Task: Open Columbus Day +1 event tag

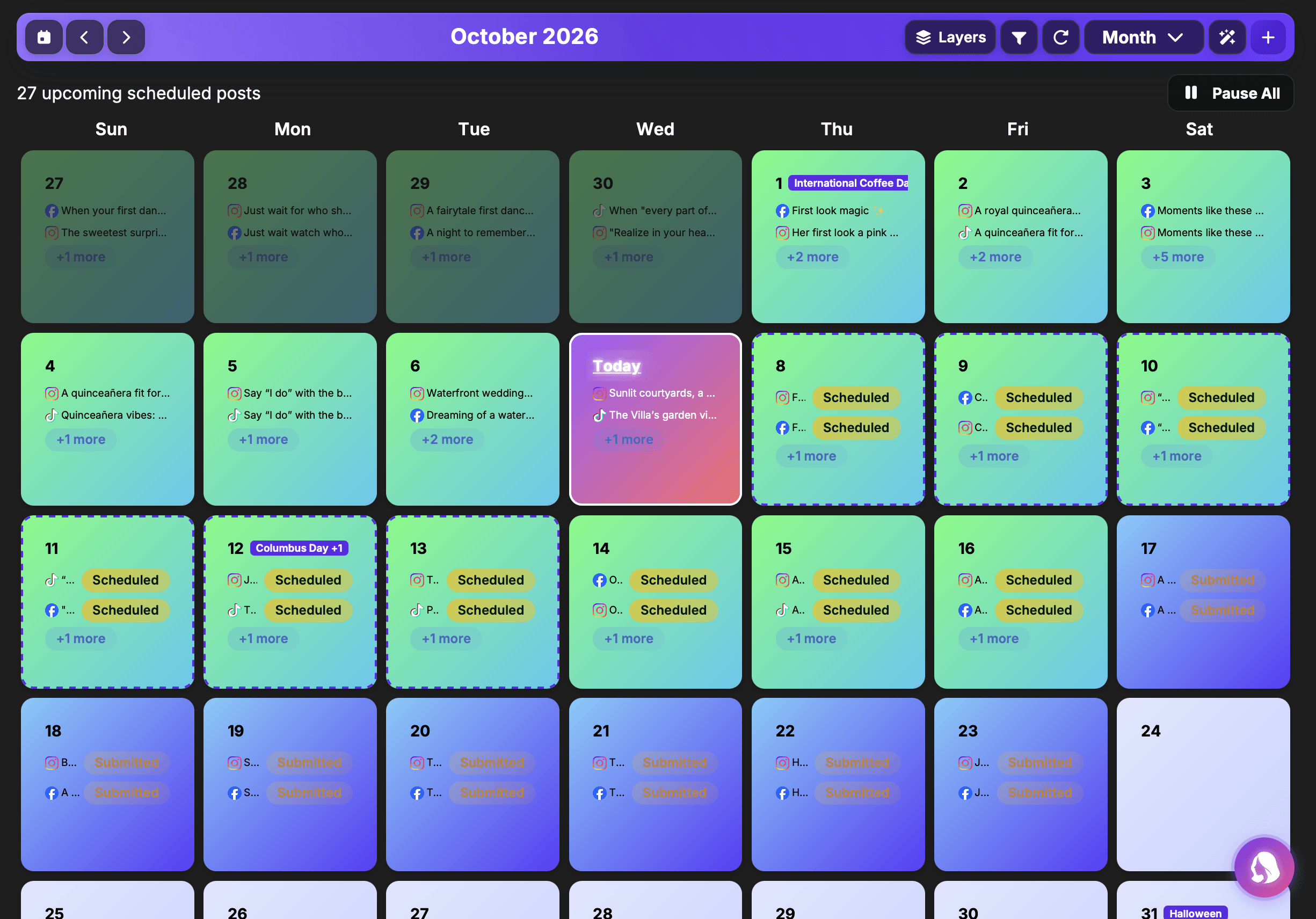Action: click(x=299, y=548)
